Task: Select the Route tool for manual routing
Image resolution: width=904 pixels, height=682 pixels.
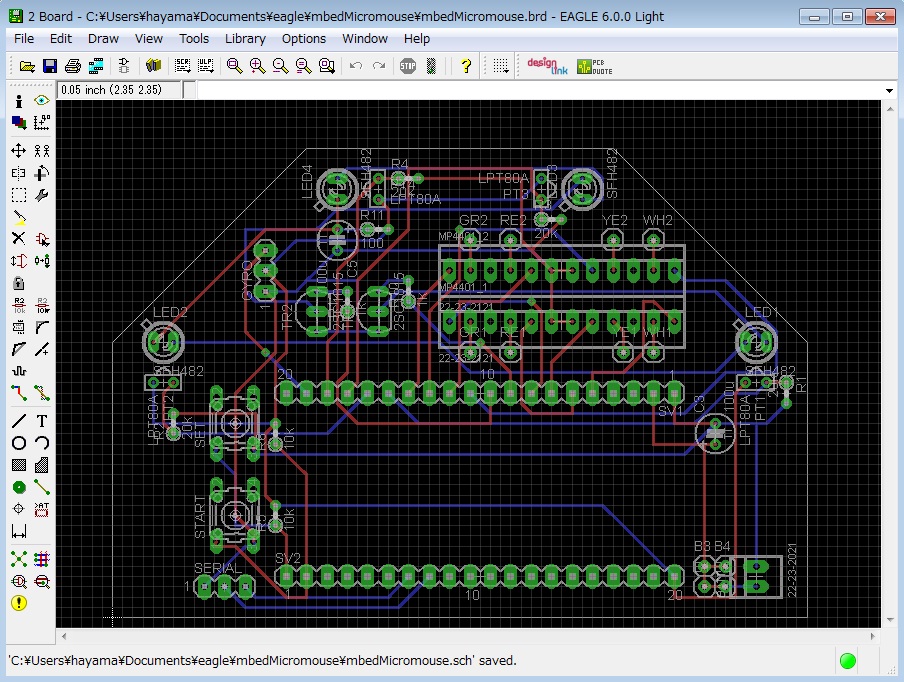Action: [x=18, y=393]
